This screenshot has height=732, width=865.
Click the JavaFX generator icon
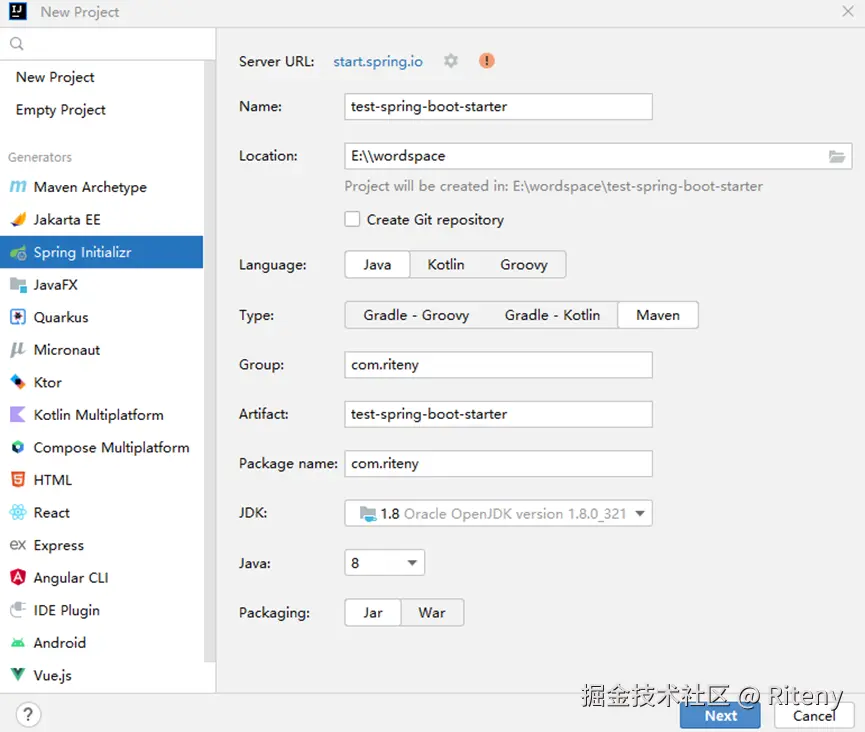click(18, 285)
